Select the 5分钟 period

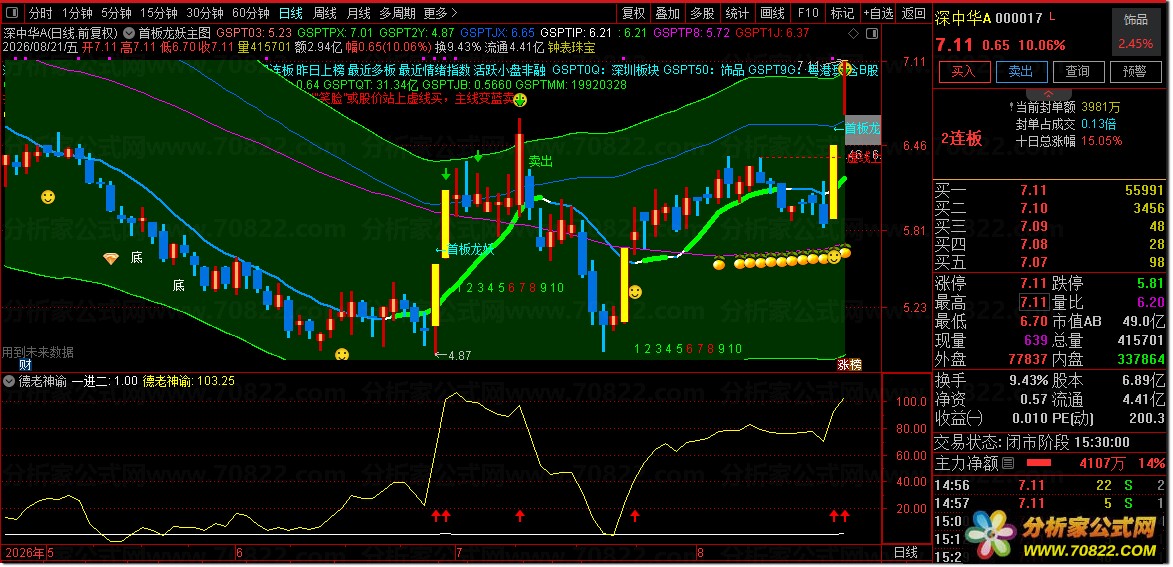[x=116, y=13]
